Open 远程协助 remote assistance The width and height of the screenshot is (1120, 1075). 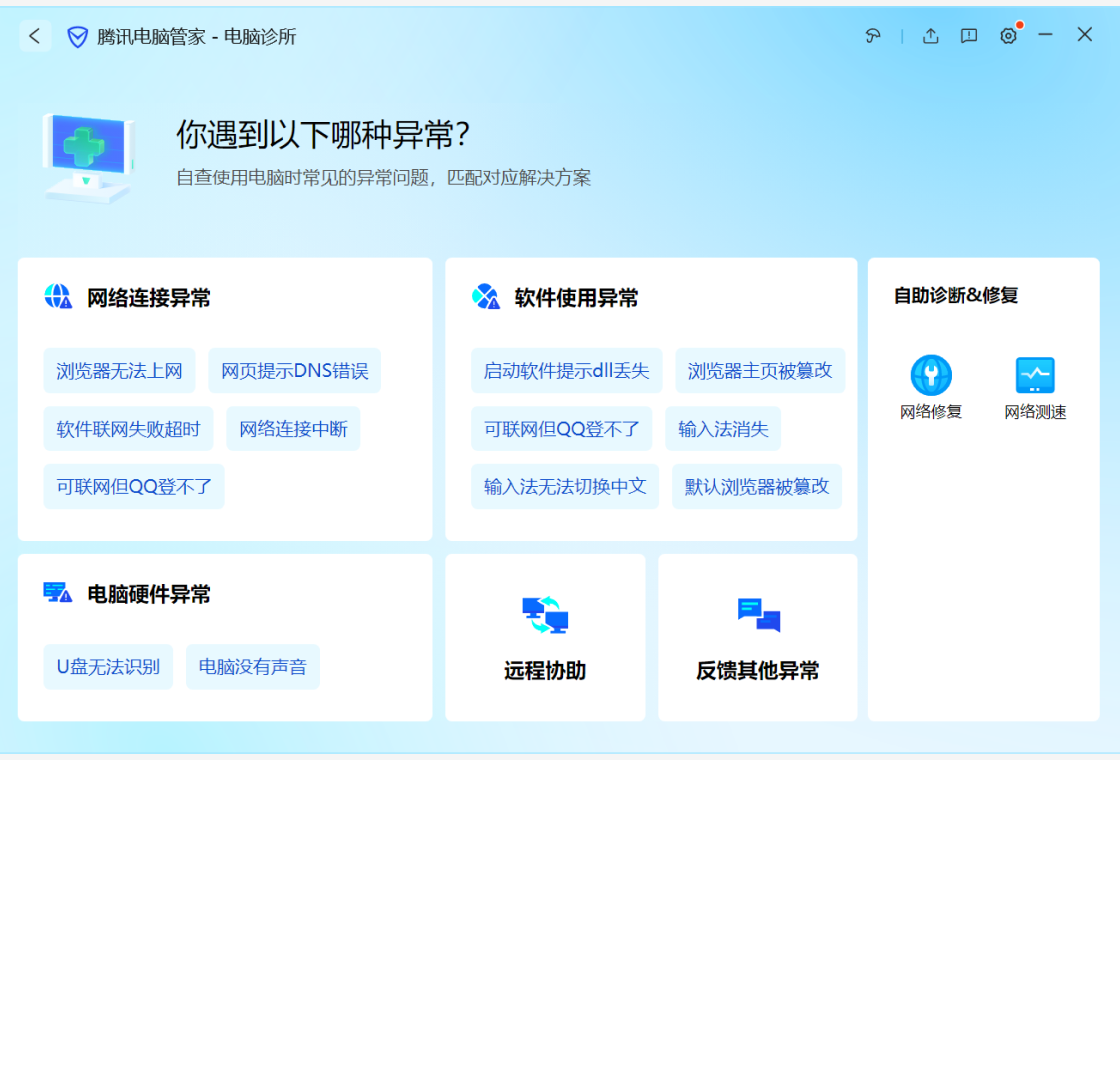tap(545, 638)
